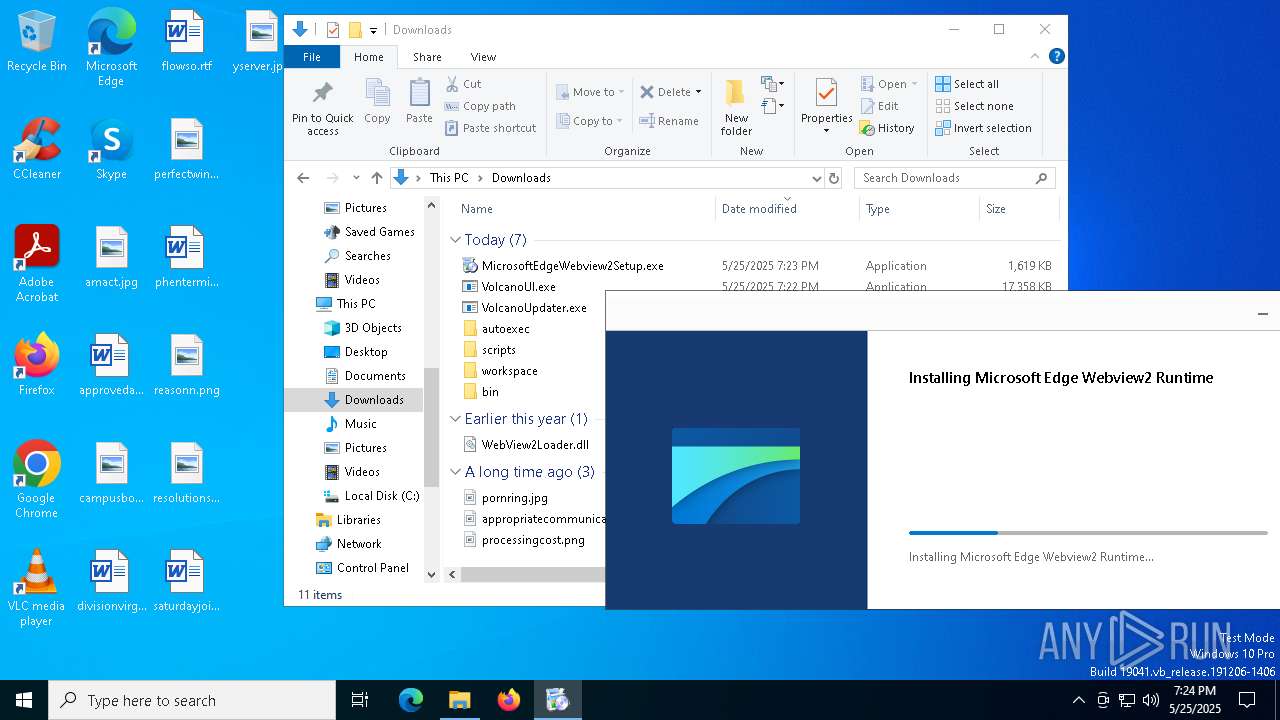
Task: Open Explorer Help question mark icon
Action: [x=1056, y=57]
